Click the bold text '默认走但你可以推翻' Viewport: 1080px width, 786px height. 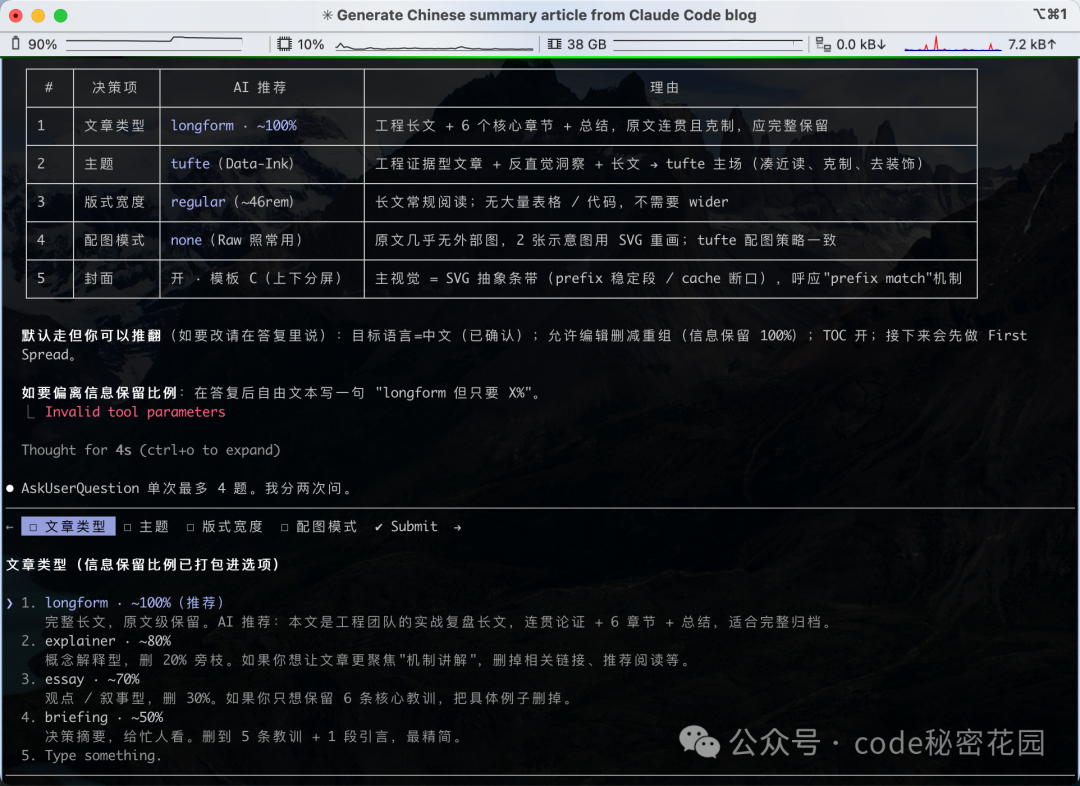[91, 335]
